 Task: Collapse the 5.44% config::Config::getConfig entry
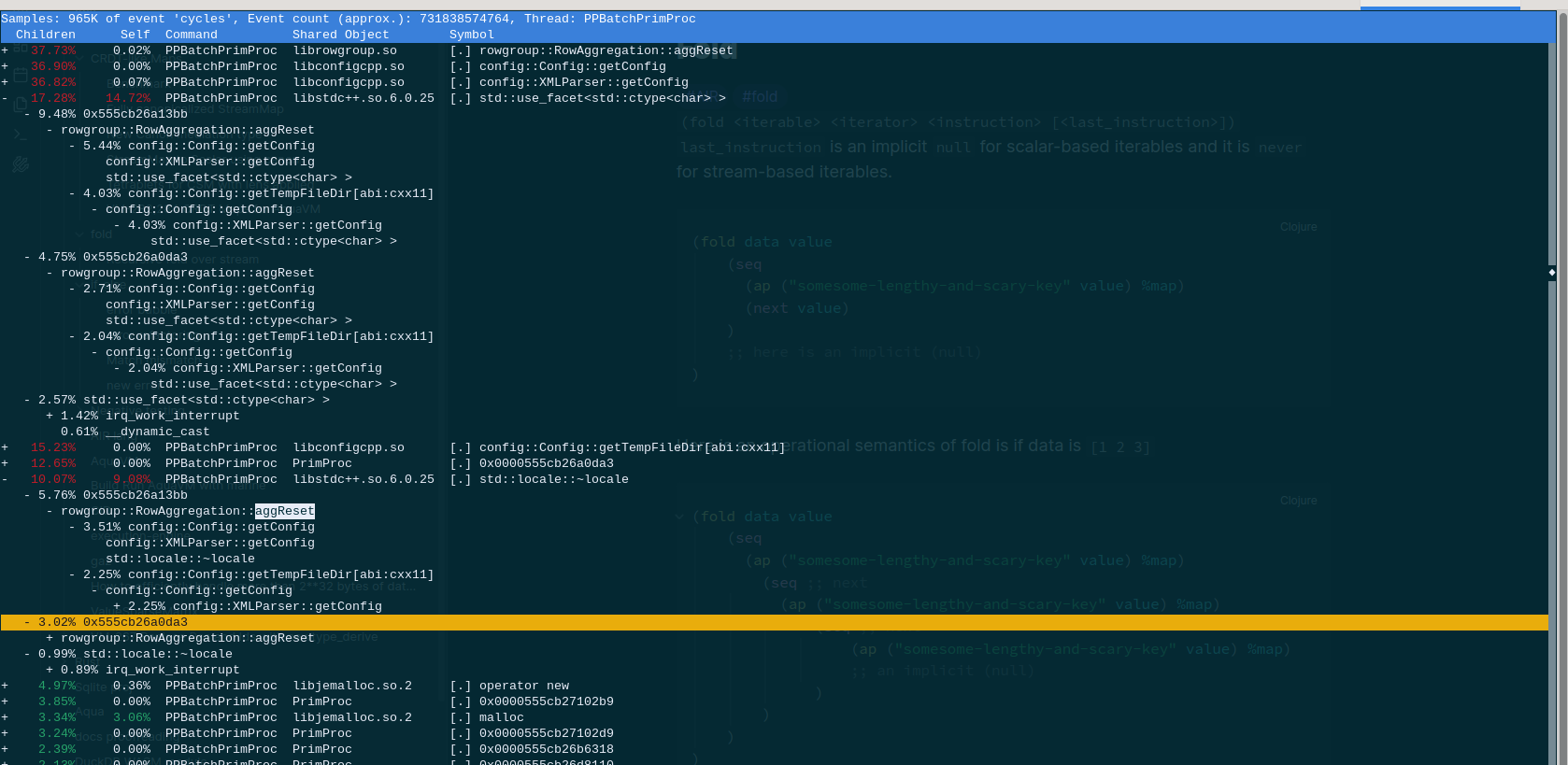(72, 146)
